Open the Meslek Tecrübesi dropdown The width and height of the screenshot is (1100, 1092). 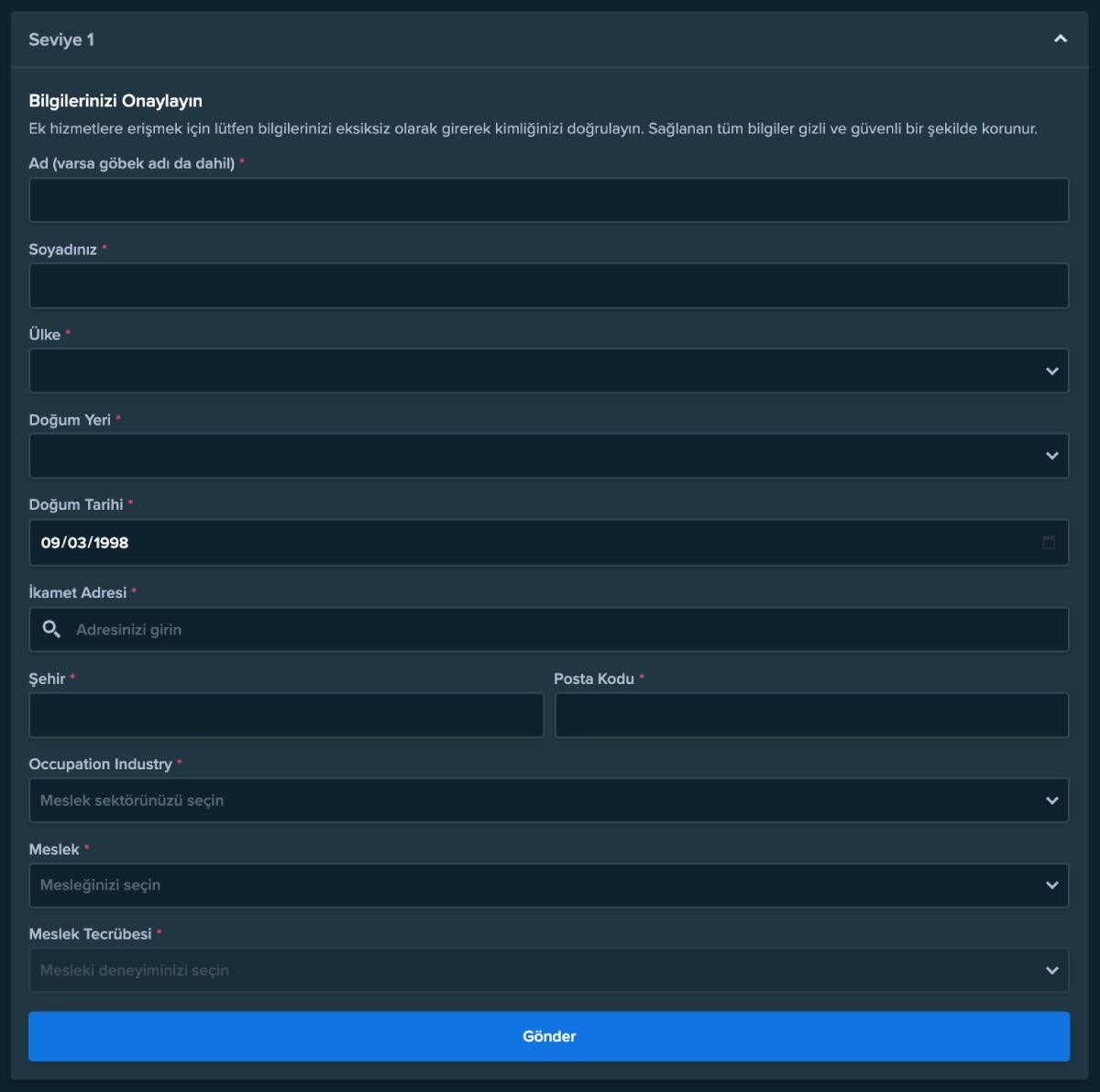[548, 970]
